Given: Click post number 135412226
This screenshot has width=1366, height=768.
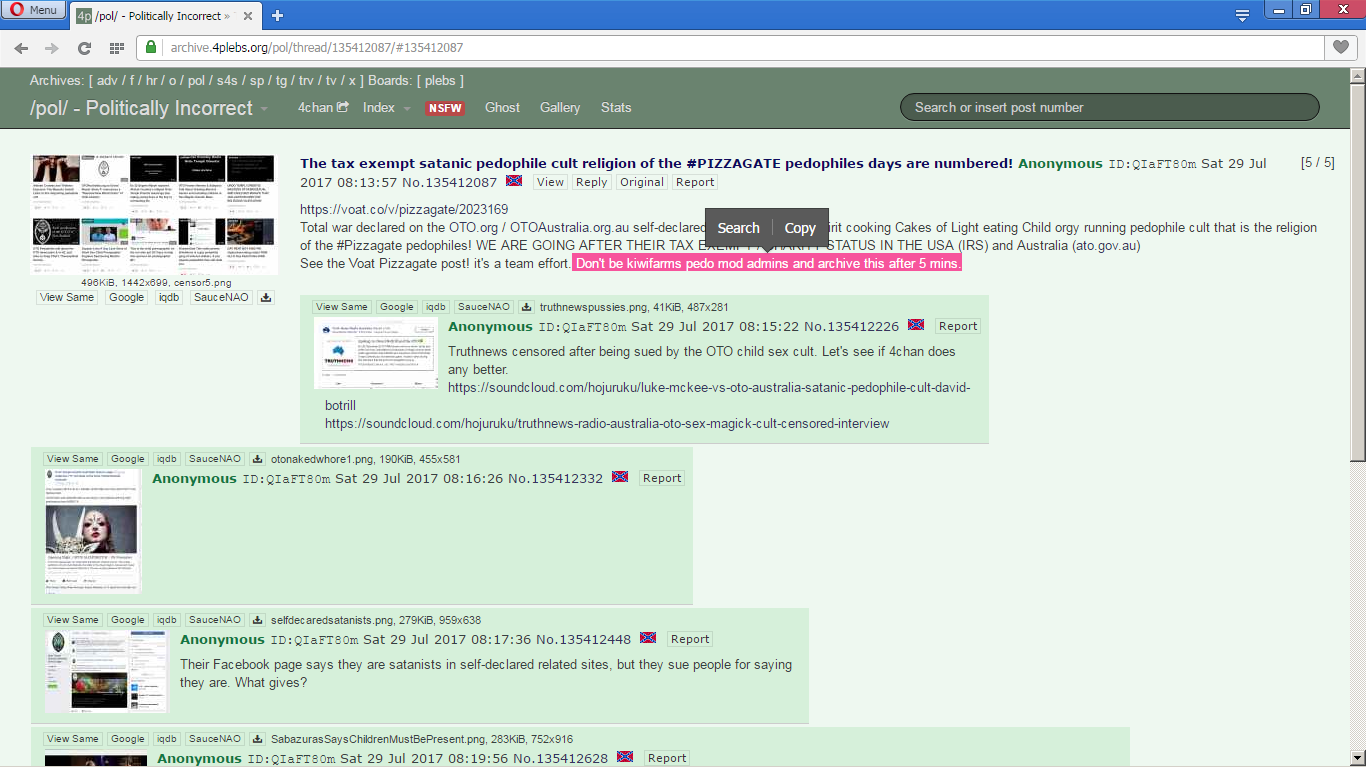Looking at the screenshot, I should 864,327.
